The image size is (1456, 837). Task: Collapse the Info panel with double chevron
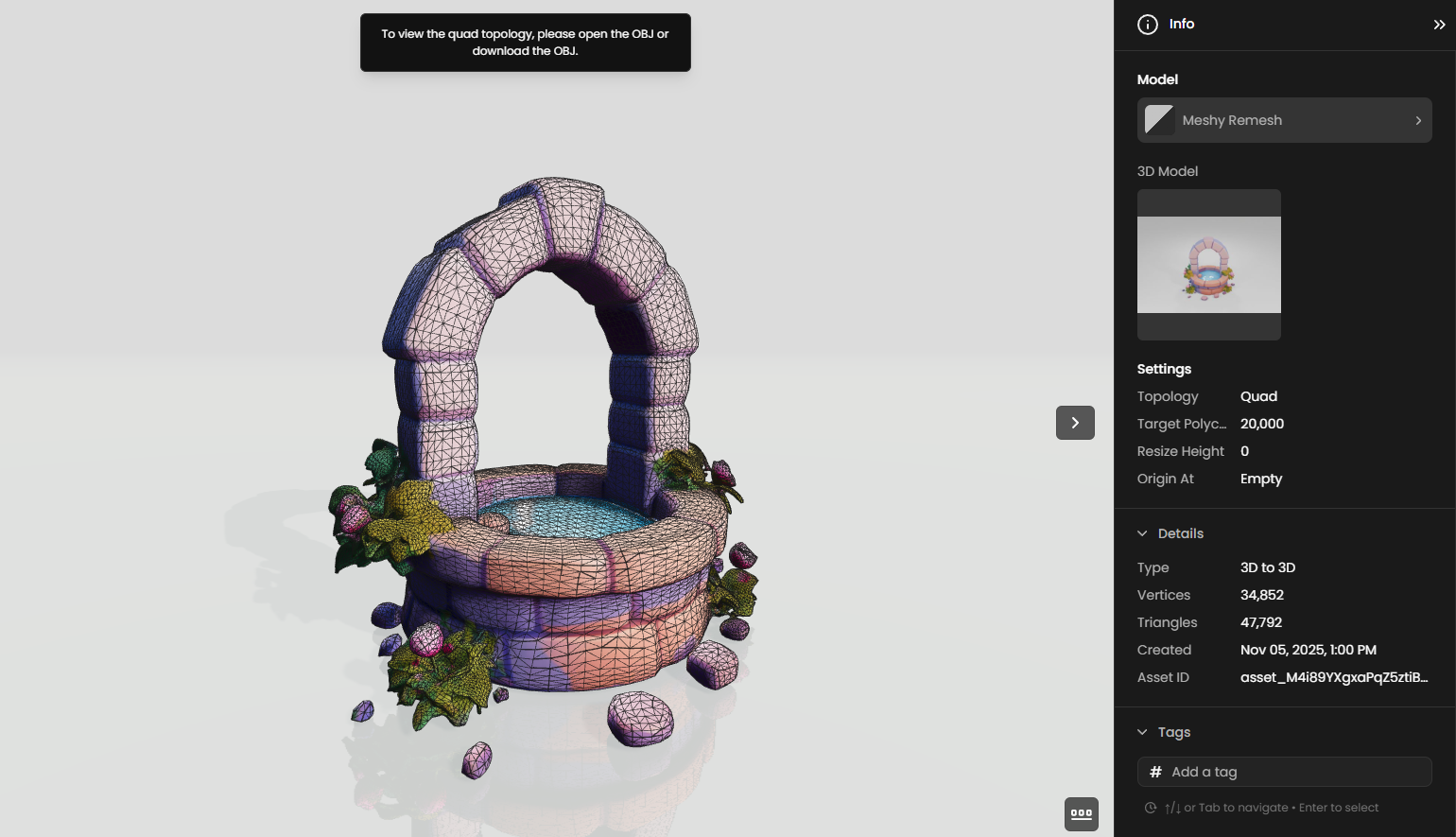click(1439, 25)
